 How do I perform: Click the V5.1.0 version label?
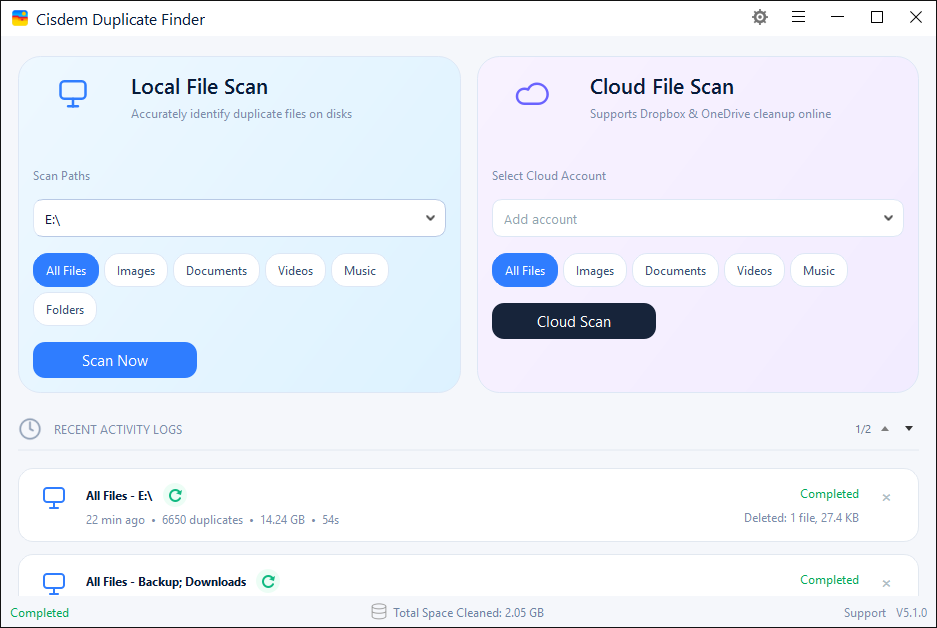coord(911,612)
